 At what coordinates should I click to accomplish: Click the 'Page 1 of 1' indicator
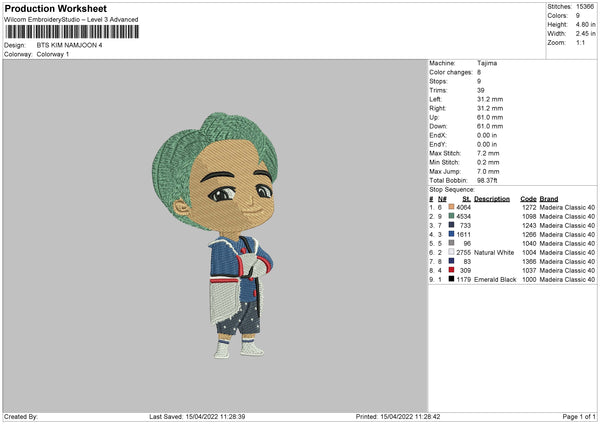click(579, 417)
